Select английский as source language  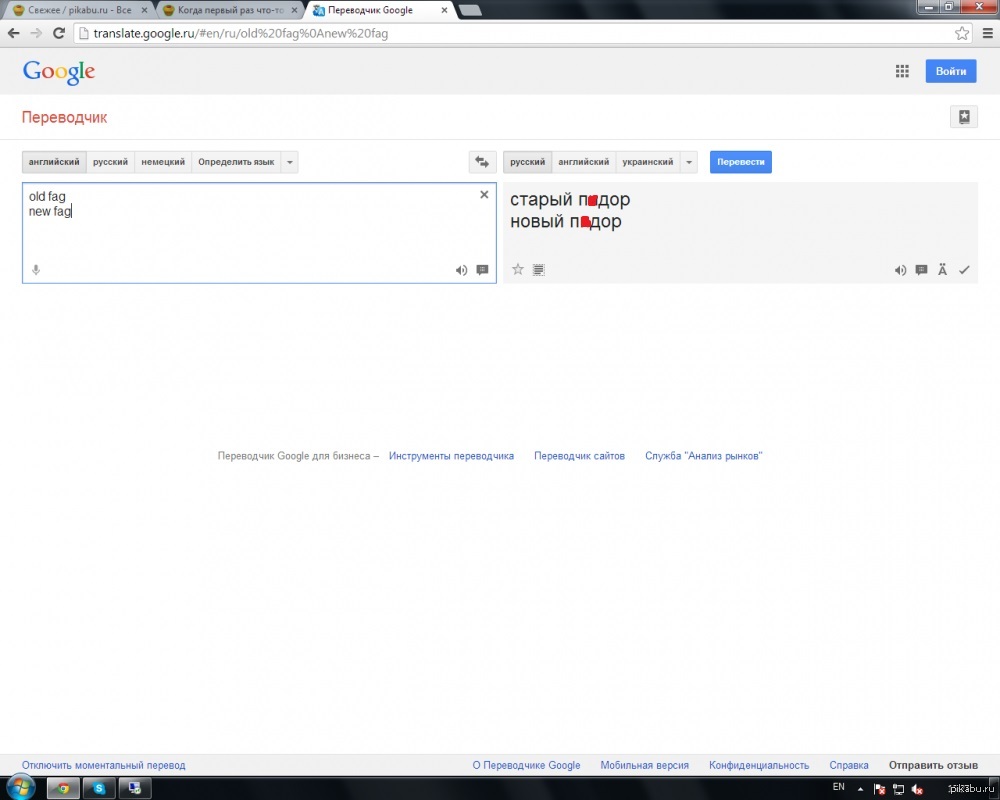coord(54,162)
